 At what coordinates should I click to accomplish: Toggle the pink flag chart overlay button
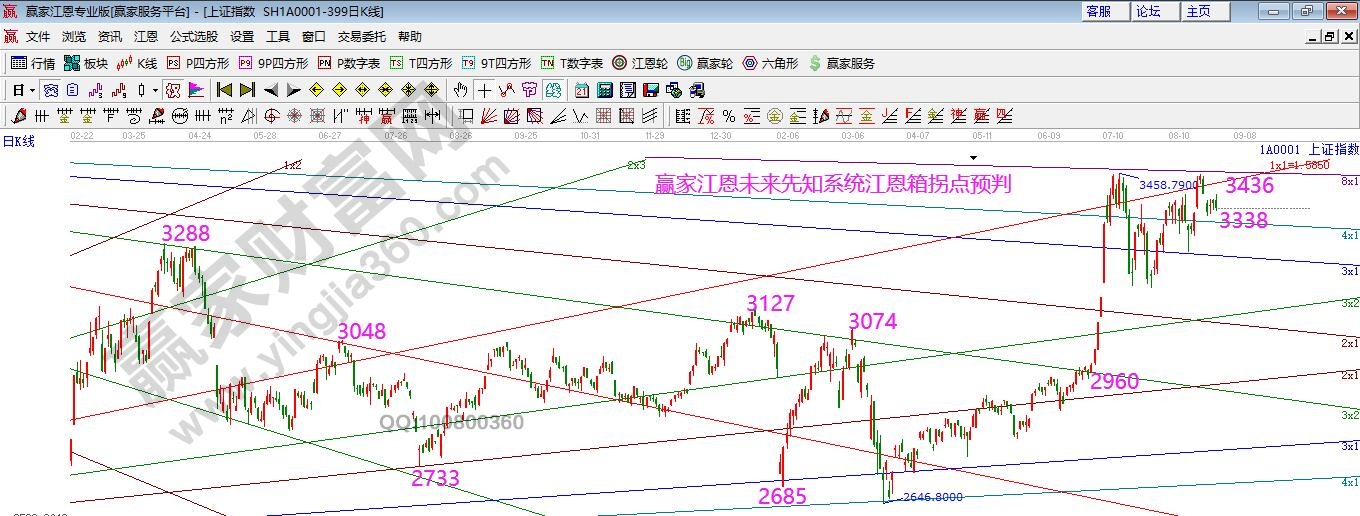coord(196,90)
